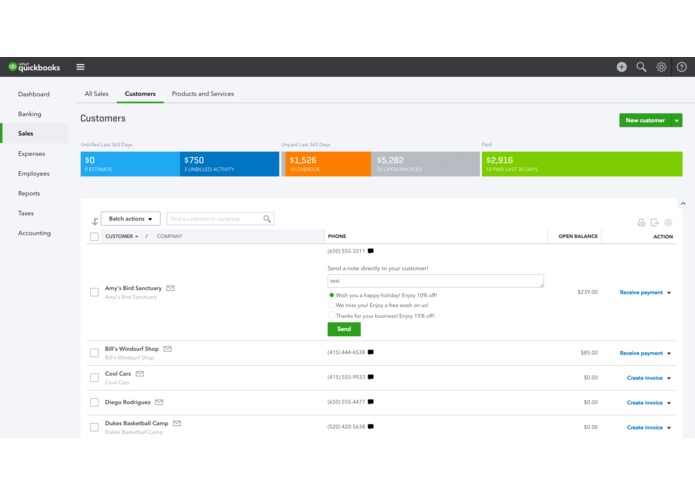Open the Batch actions dropdown
The image size is (695, 494).
(131, 219)
